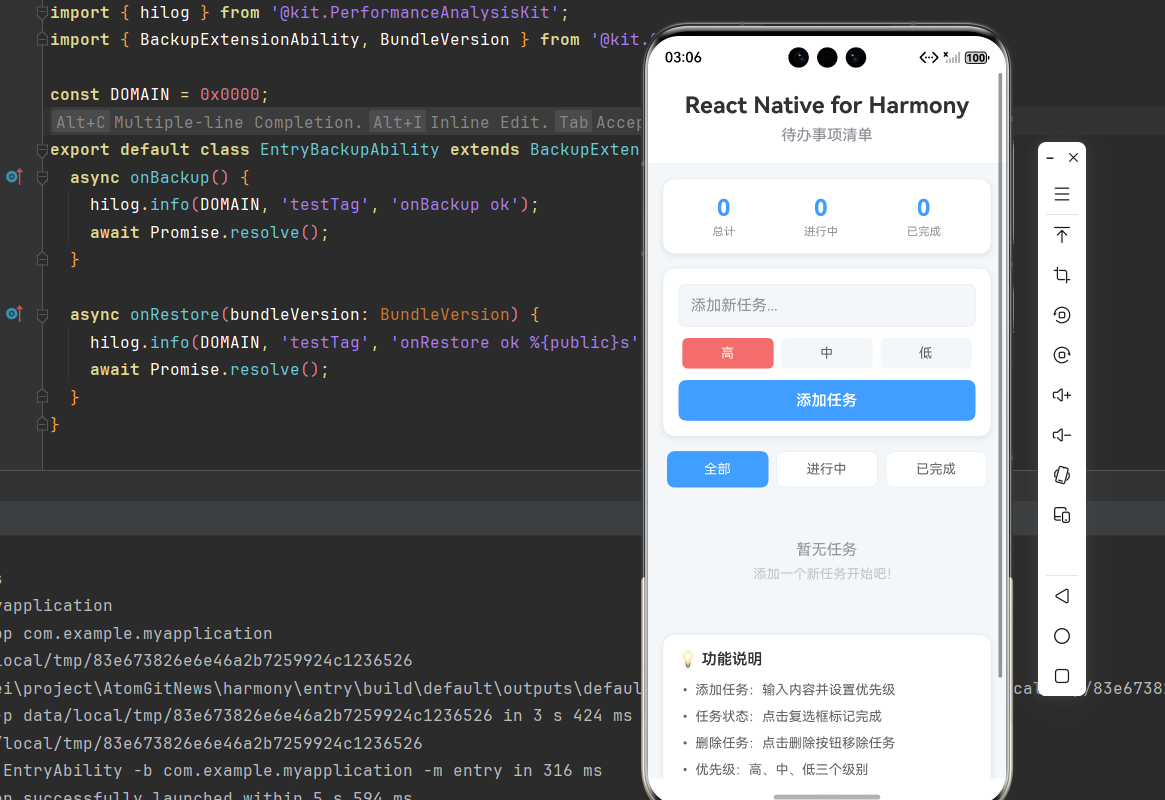Screen dimensions: 1165x800
Task: Click the 待办事项清单 subtitle
Action: 826,134
